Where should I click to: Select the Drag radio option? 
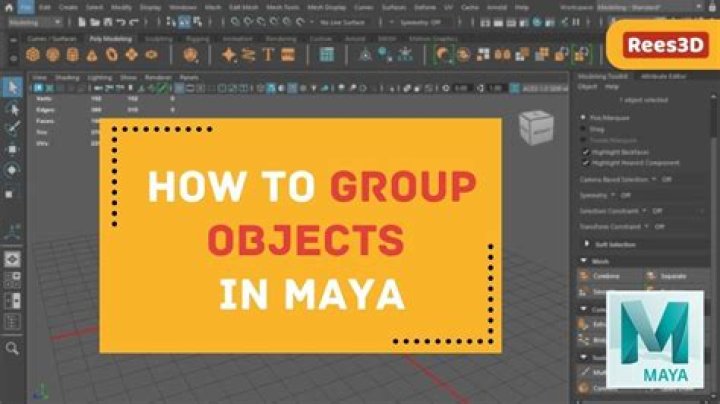pos(583,129)
